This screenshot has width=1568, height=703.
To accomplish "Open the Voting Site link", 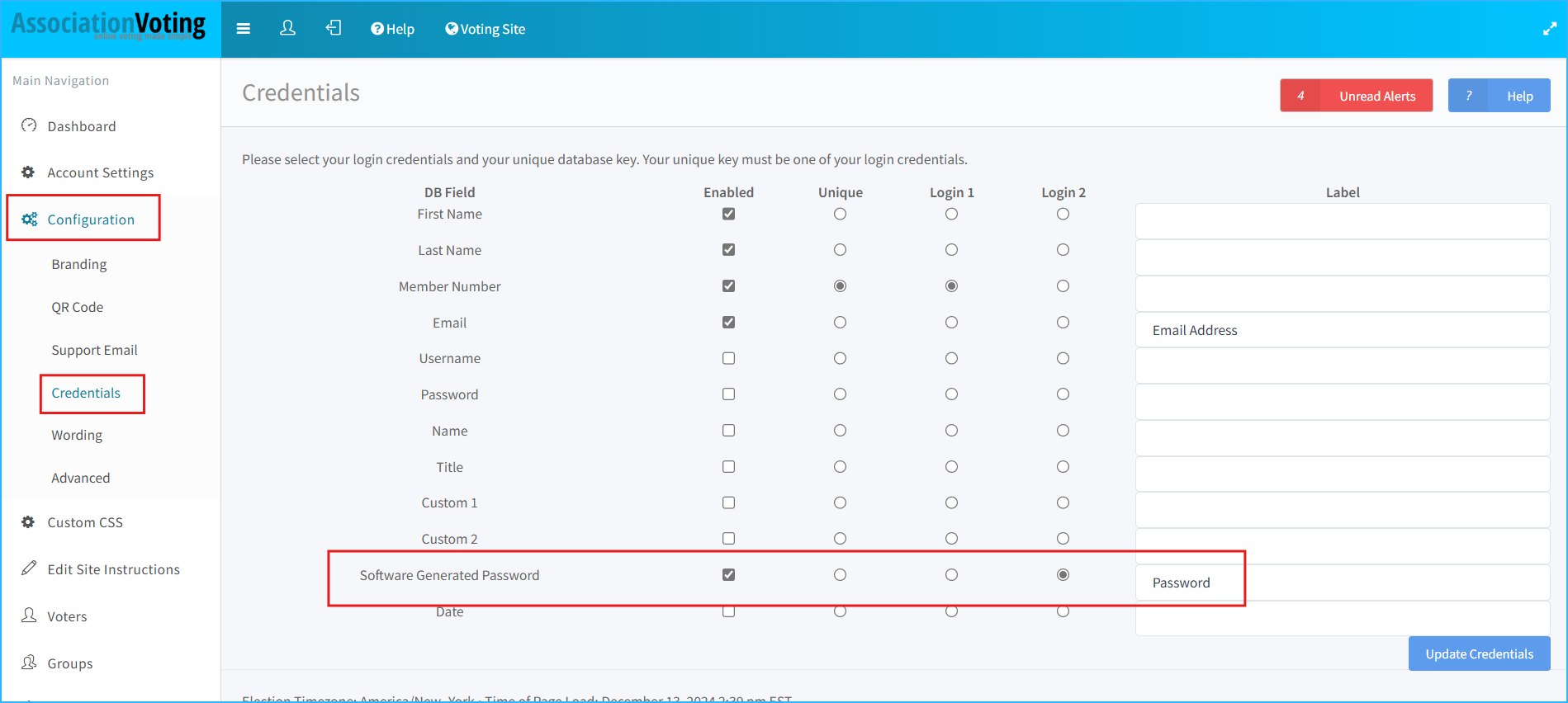I will pyautogui.click(x=485, y=29).
